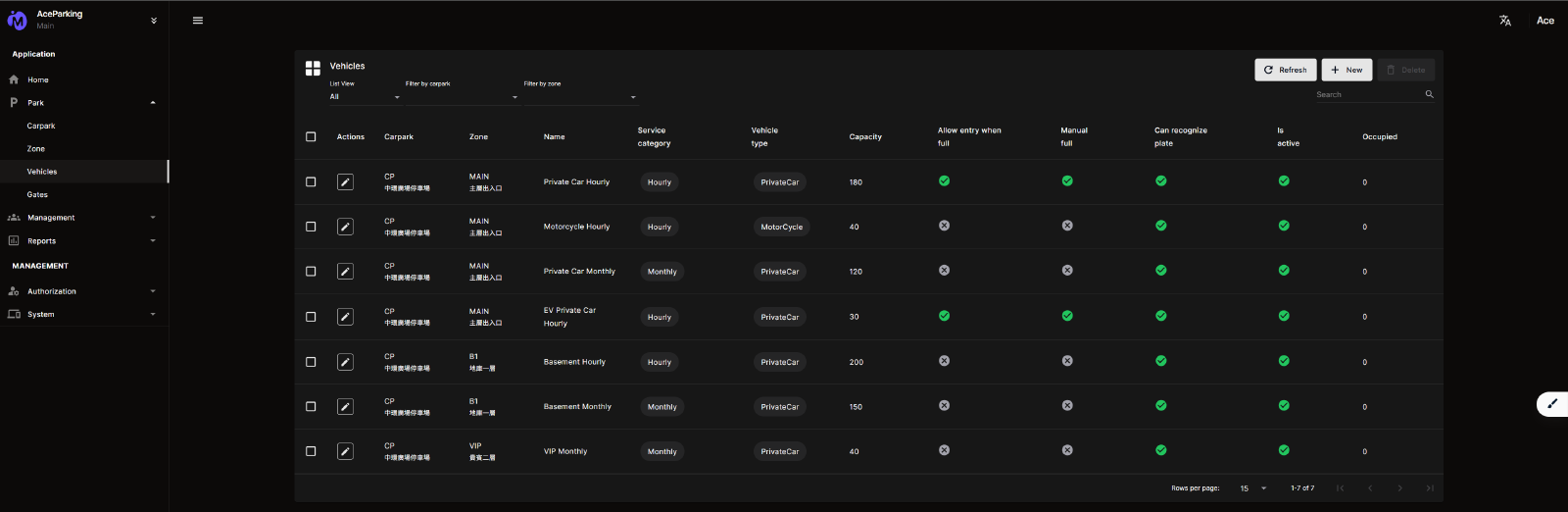Click edit pencil for Basement Hourly row
Viewport: 1568px width, 512px height.
click(x=345, y=363)
